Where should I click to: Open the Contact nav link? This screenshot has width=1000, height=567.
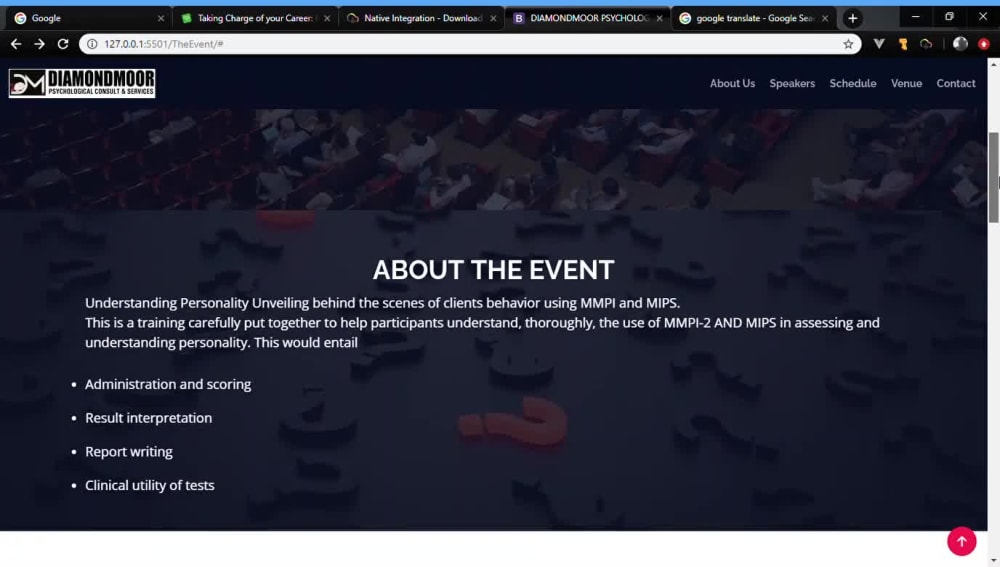click(x=955, y=84)
